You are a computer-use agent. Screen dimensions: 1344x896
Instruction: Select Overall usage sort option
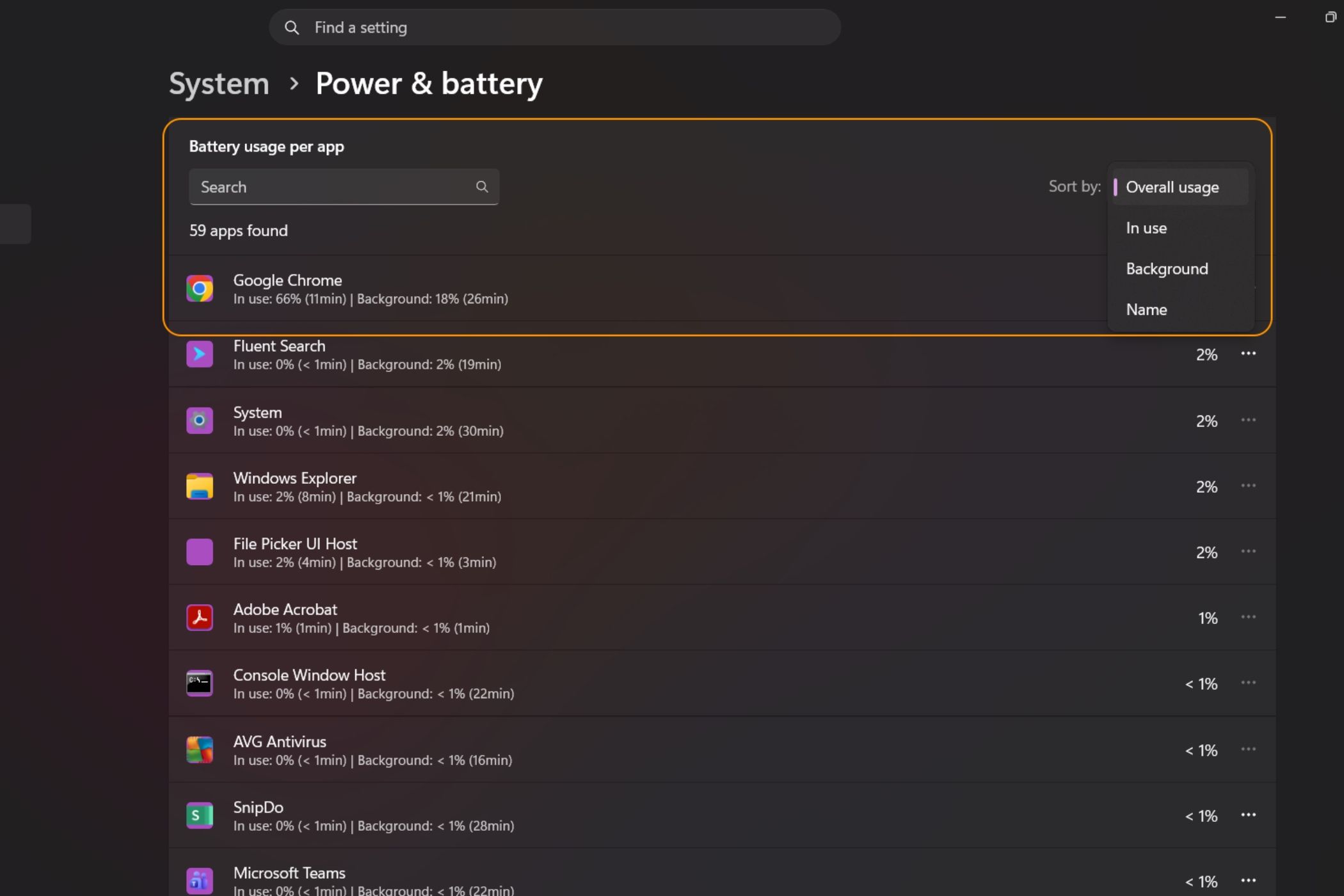click(x=1180, y=187)
